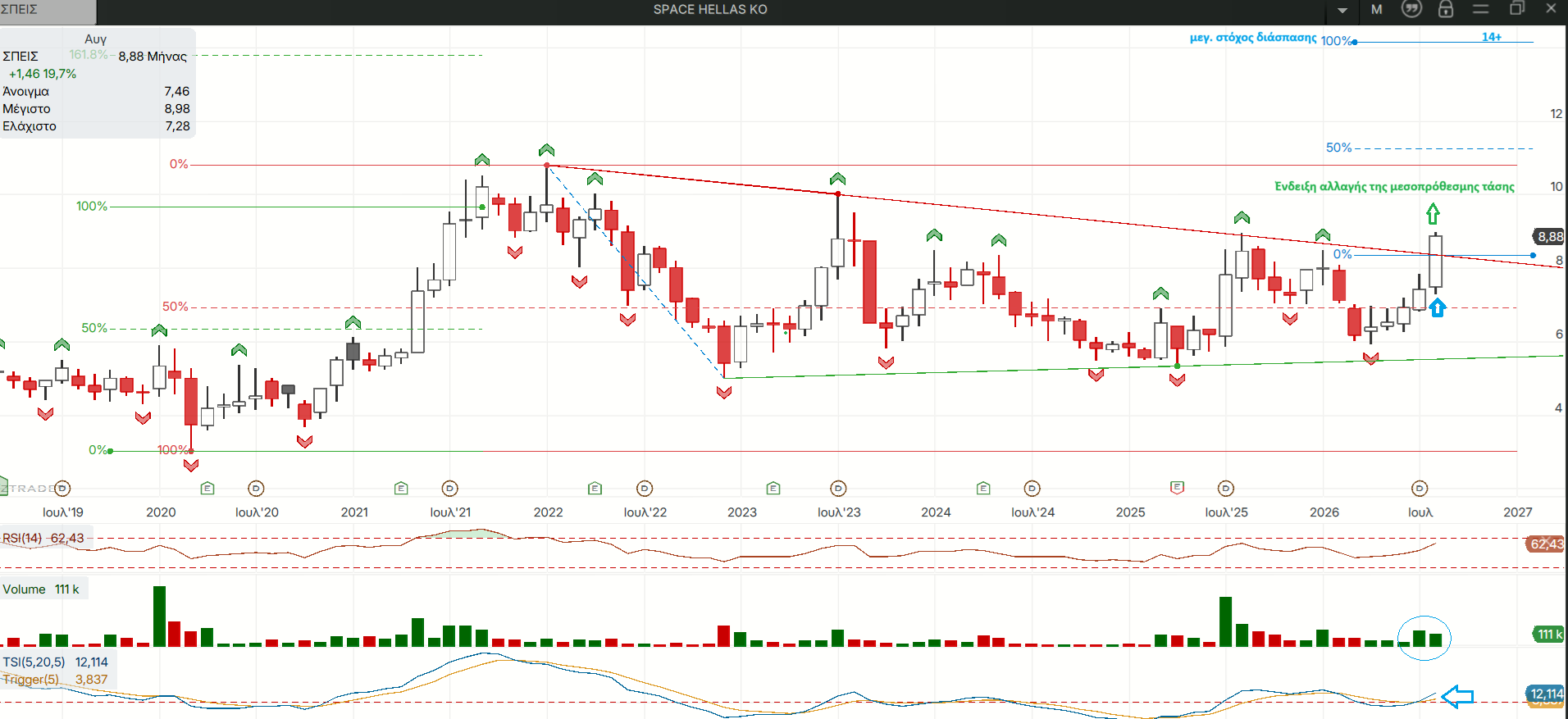Open the symbol dropdown arrow in the title bar
This screenshot has height=719, width=1568.
coord(1342,11)
